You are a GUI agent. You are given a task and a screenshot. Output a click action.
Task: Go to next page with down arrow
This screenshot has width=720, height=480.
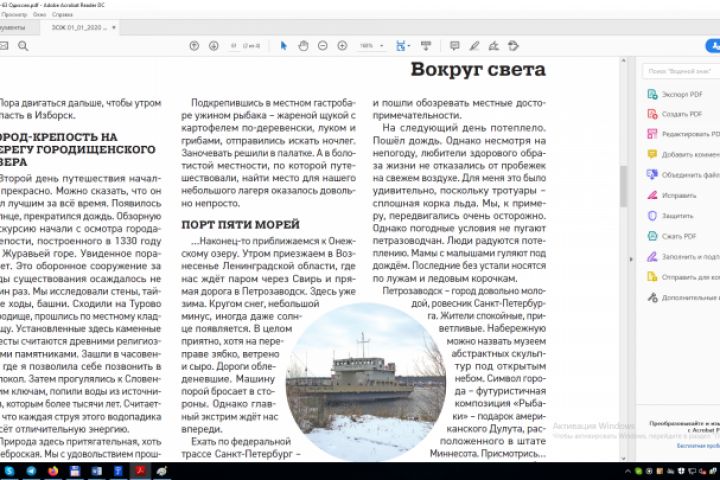[214, 46]
